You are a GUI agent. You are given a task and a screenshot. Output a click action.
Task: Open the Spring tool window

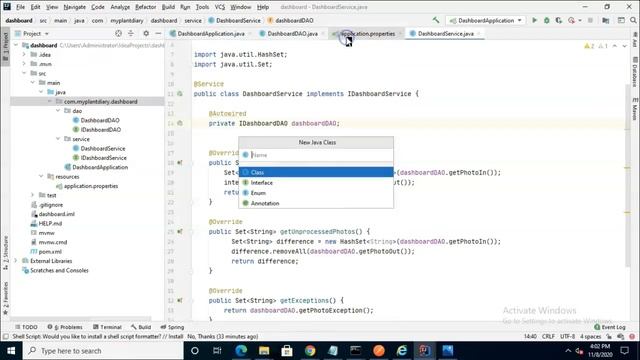point(172,327)
